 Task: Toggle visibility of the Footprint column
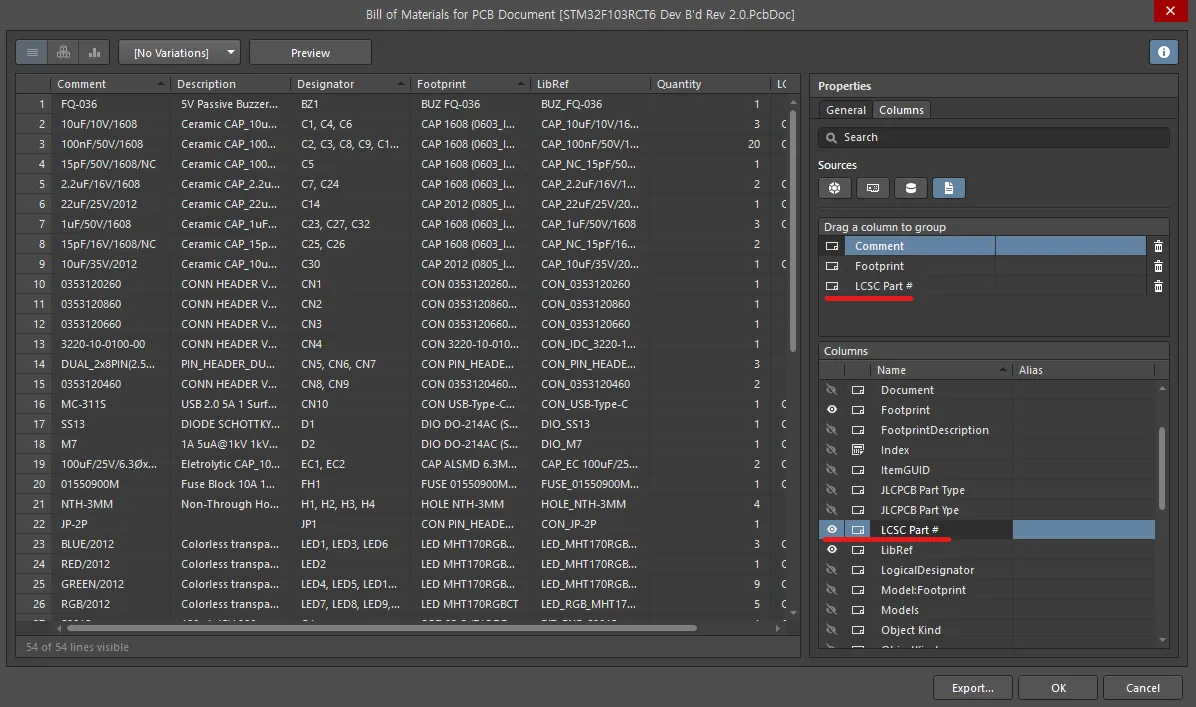pos(832,409)
